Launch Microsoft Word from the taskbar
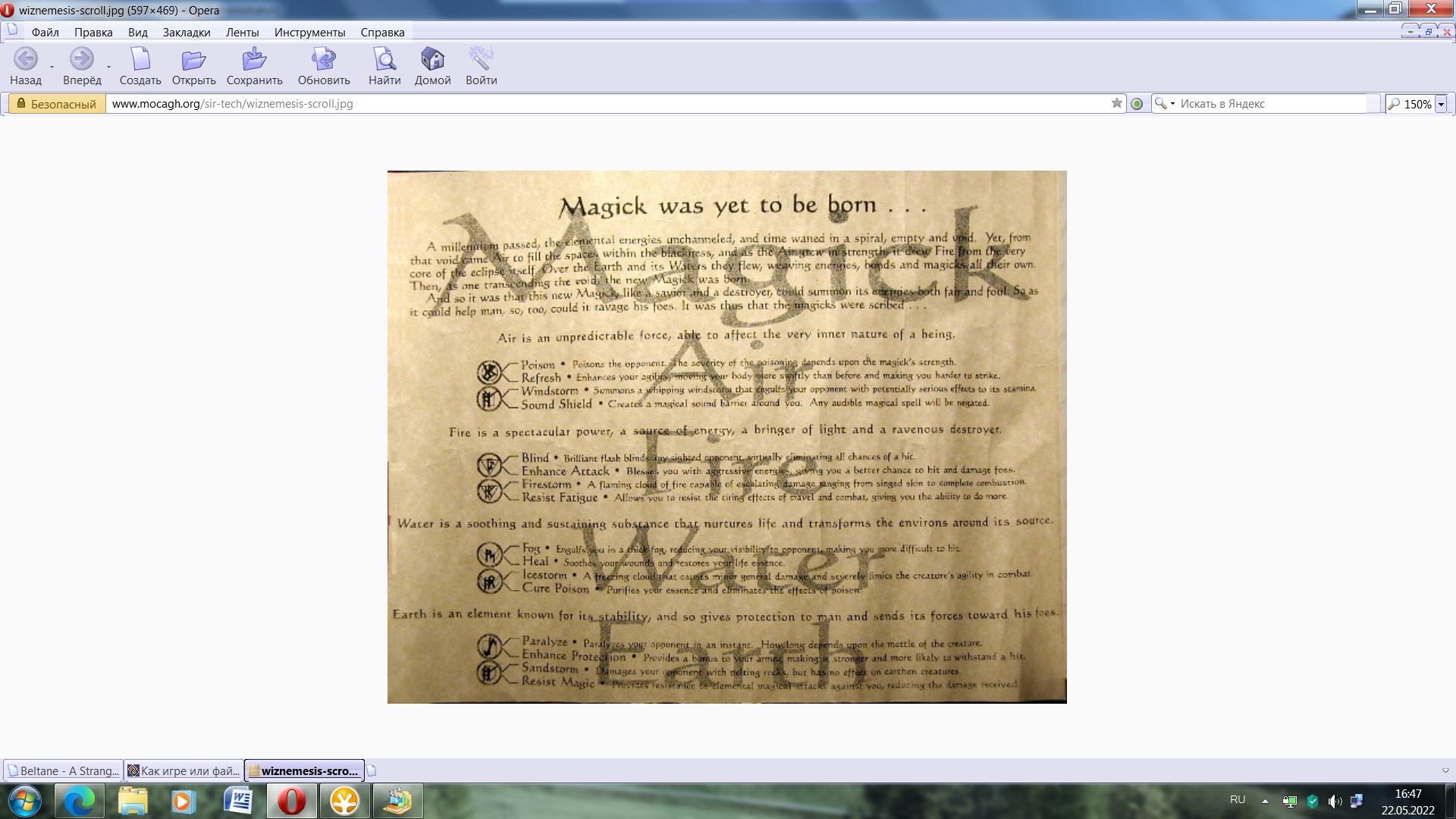The image size is (1456, 819). coord(238,801)
